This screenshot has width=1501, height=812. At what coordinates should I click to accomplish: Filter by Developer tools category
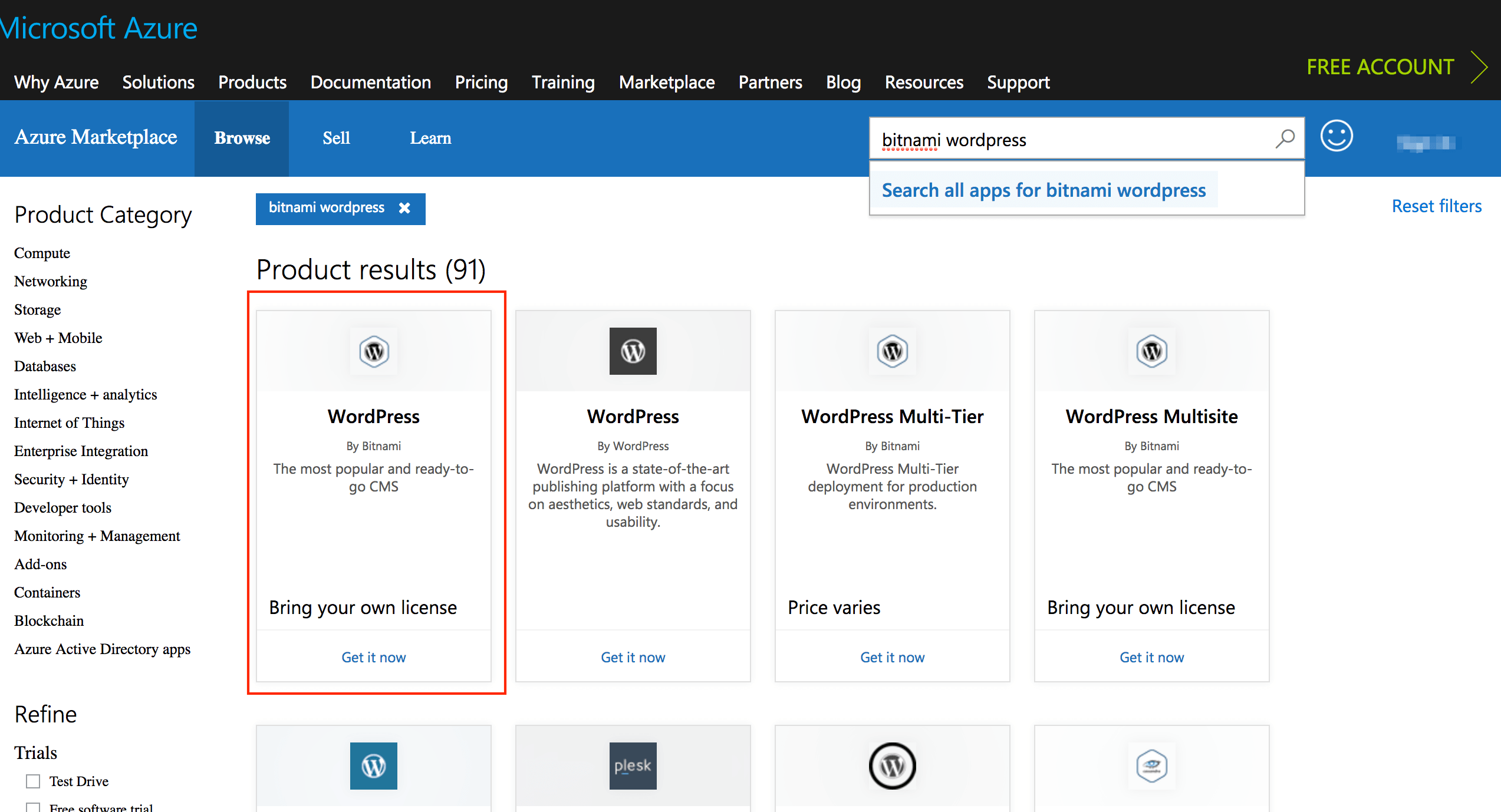click(x=62, y=508)
